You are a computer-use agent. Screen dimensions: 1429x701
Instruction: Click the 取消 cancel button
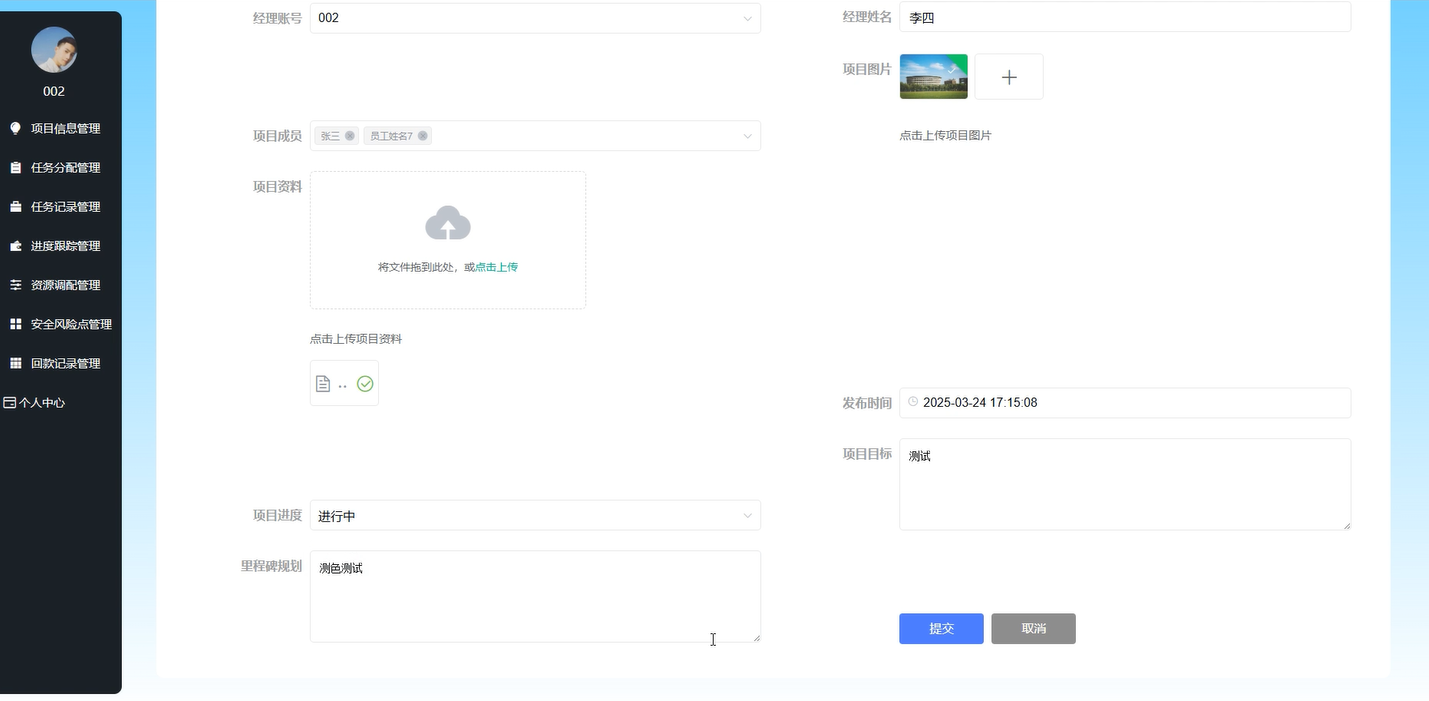[x=1033, y=628]
